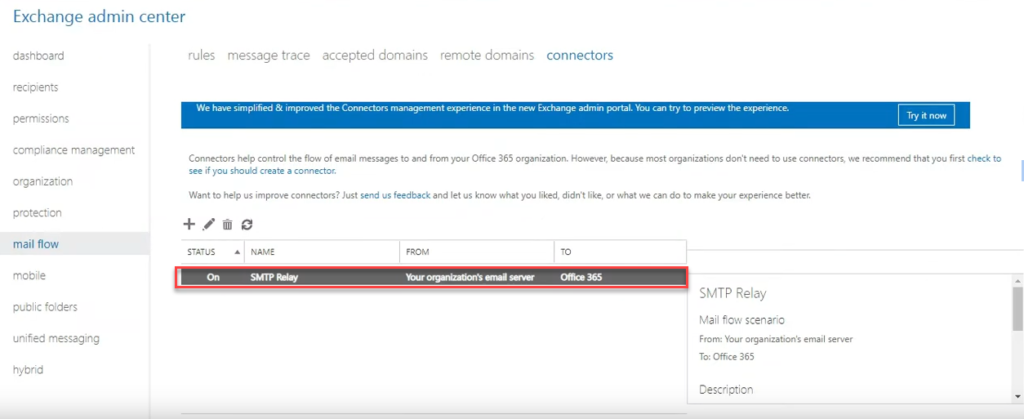Click 'Your organization's email server' cell
Screen dimensions: 1024x419
[x=470, y=277]
